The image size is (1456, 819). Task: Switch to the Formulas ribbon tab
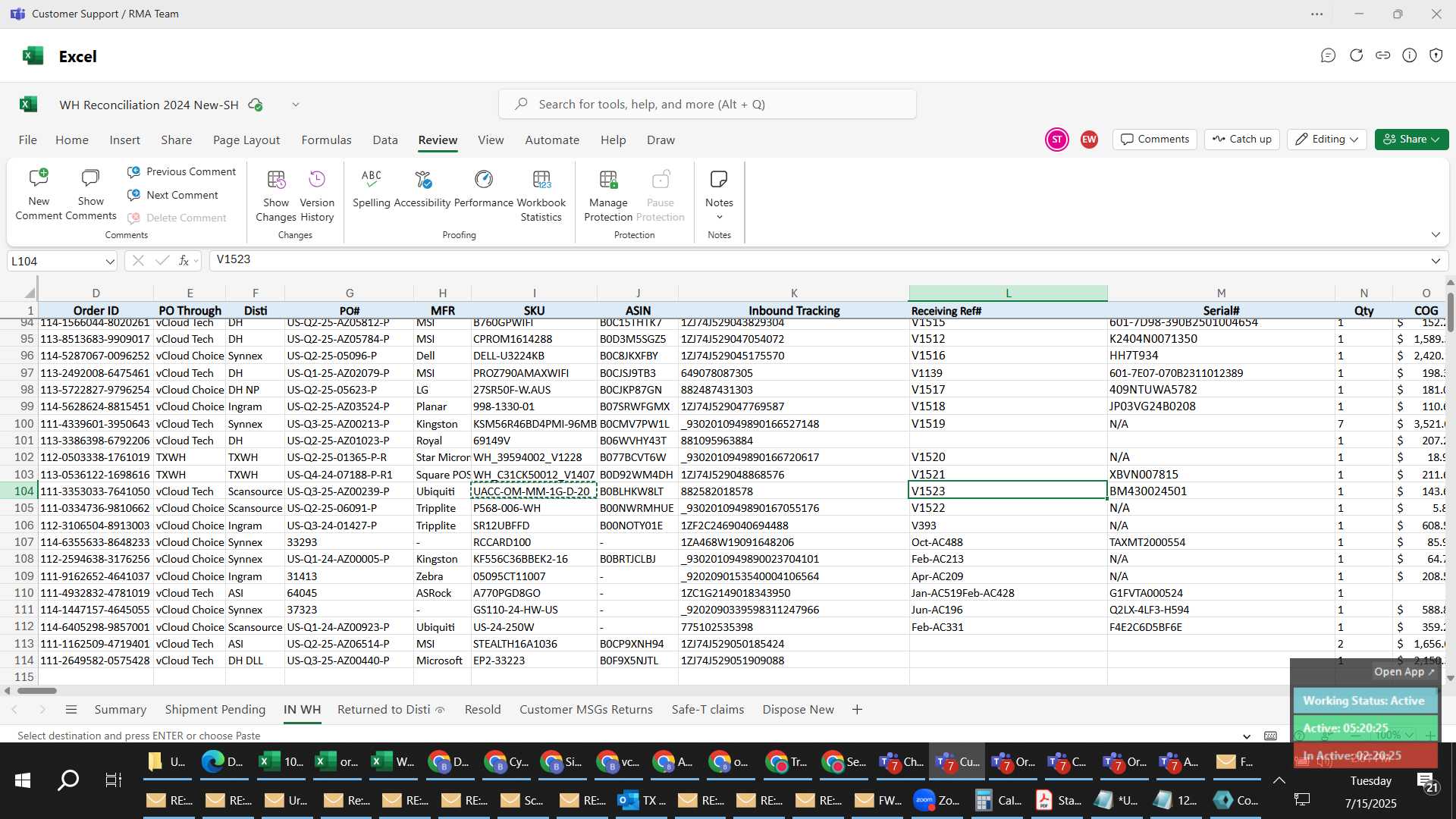point(326,140)
